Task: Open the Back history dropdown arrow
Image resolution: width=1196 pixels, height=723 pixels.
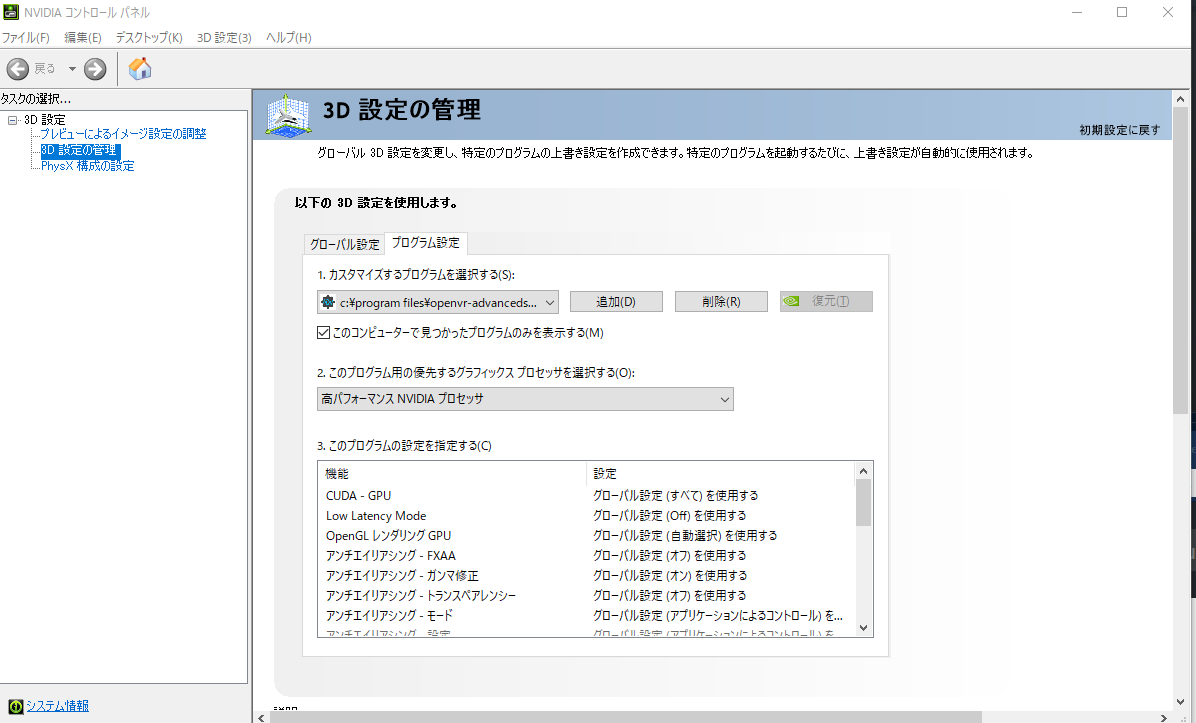Action: [x=72, y=69]
